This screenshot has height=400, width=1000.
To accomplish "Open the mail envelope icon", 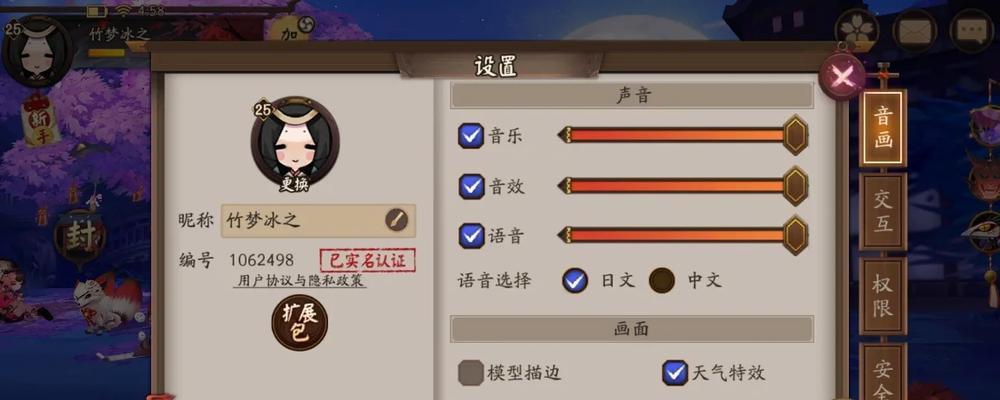I will (x=914, y=31).
